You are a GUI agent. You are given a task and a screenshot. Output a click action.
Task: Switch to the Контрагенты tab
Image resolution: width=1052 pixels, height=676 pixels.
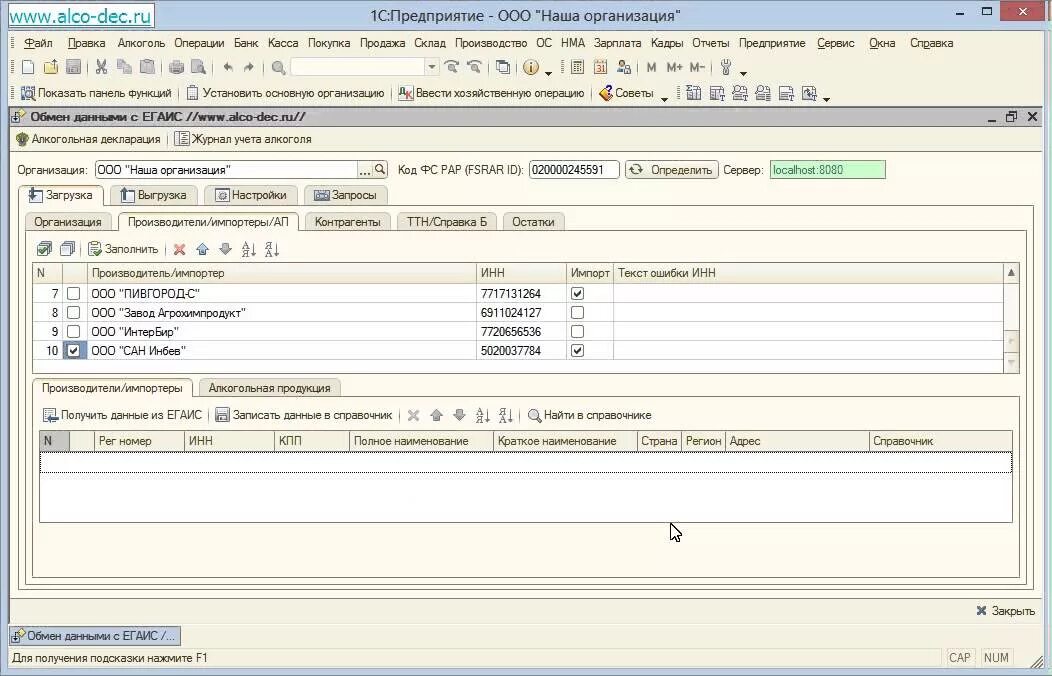(348, 222)
